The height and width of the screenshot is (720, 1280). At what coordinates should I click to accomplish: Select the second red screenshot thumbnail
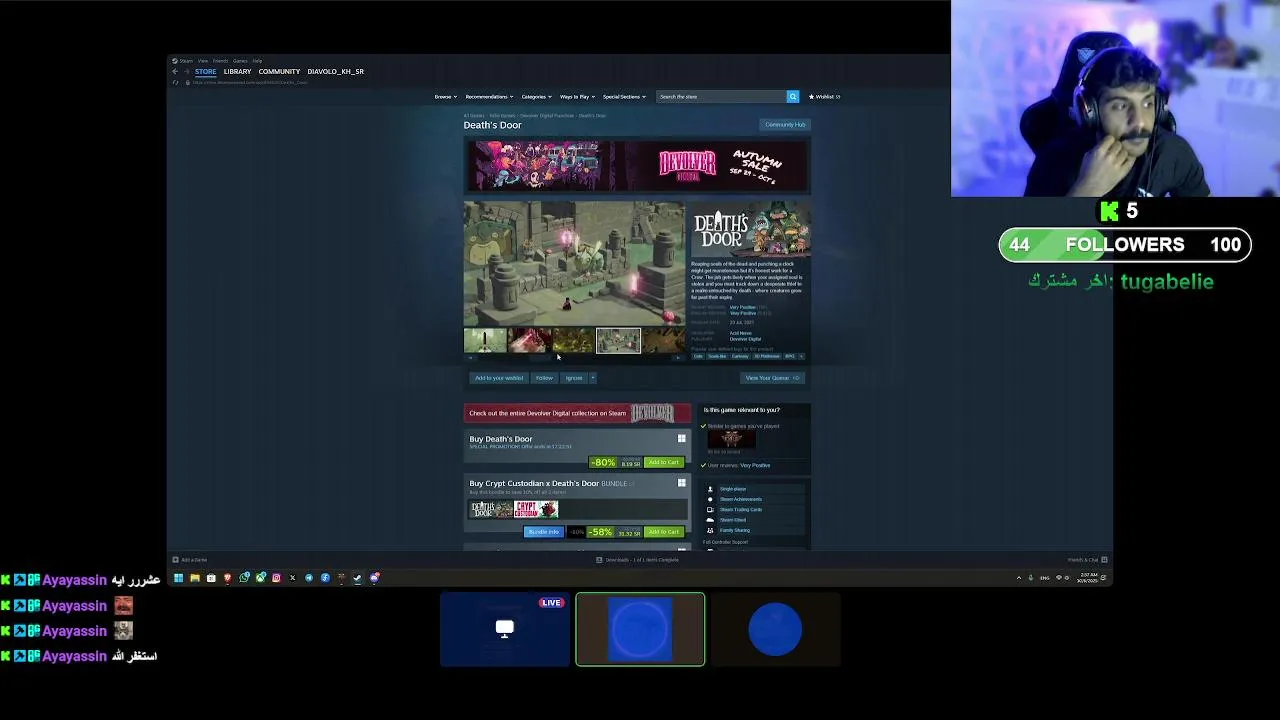[x=529, y=341]
